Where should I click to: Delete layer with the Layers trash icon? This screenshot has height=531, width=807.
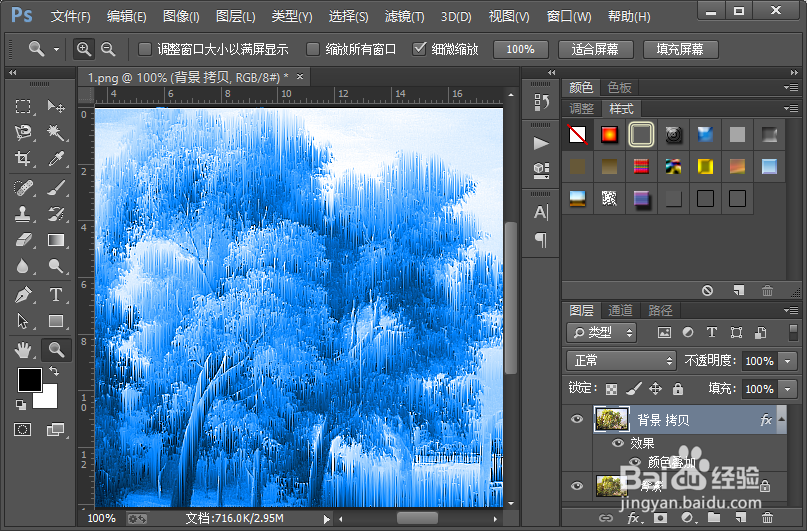tap(767, 518)
